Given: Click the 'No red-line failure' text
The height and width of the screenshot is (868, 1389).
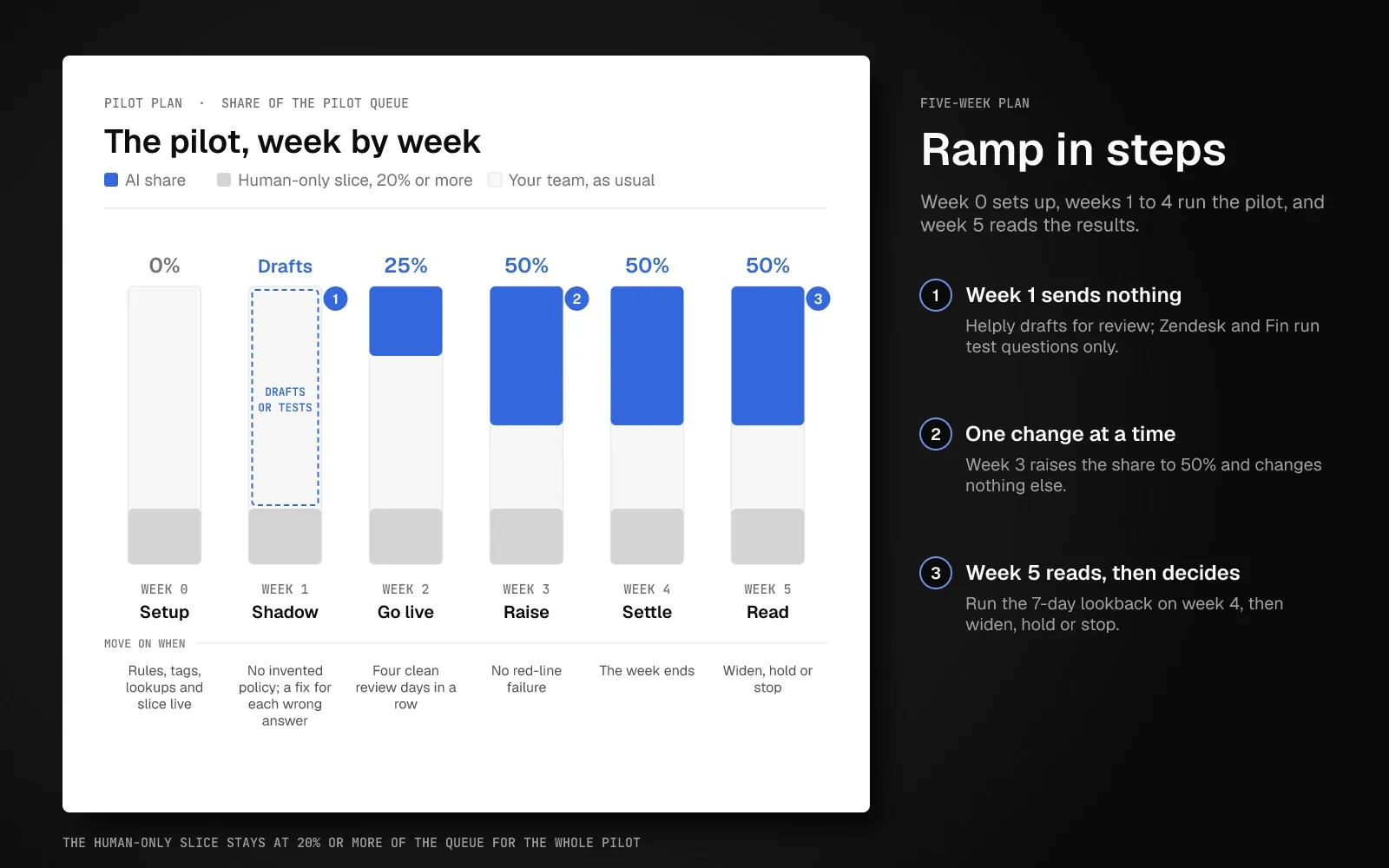Looking at the screenshot, I should [x=526, y=679].
